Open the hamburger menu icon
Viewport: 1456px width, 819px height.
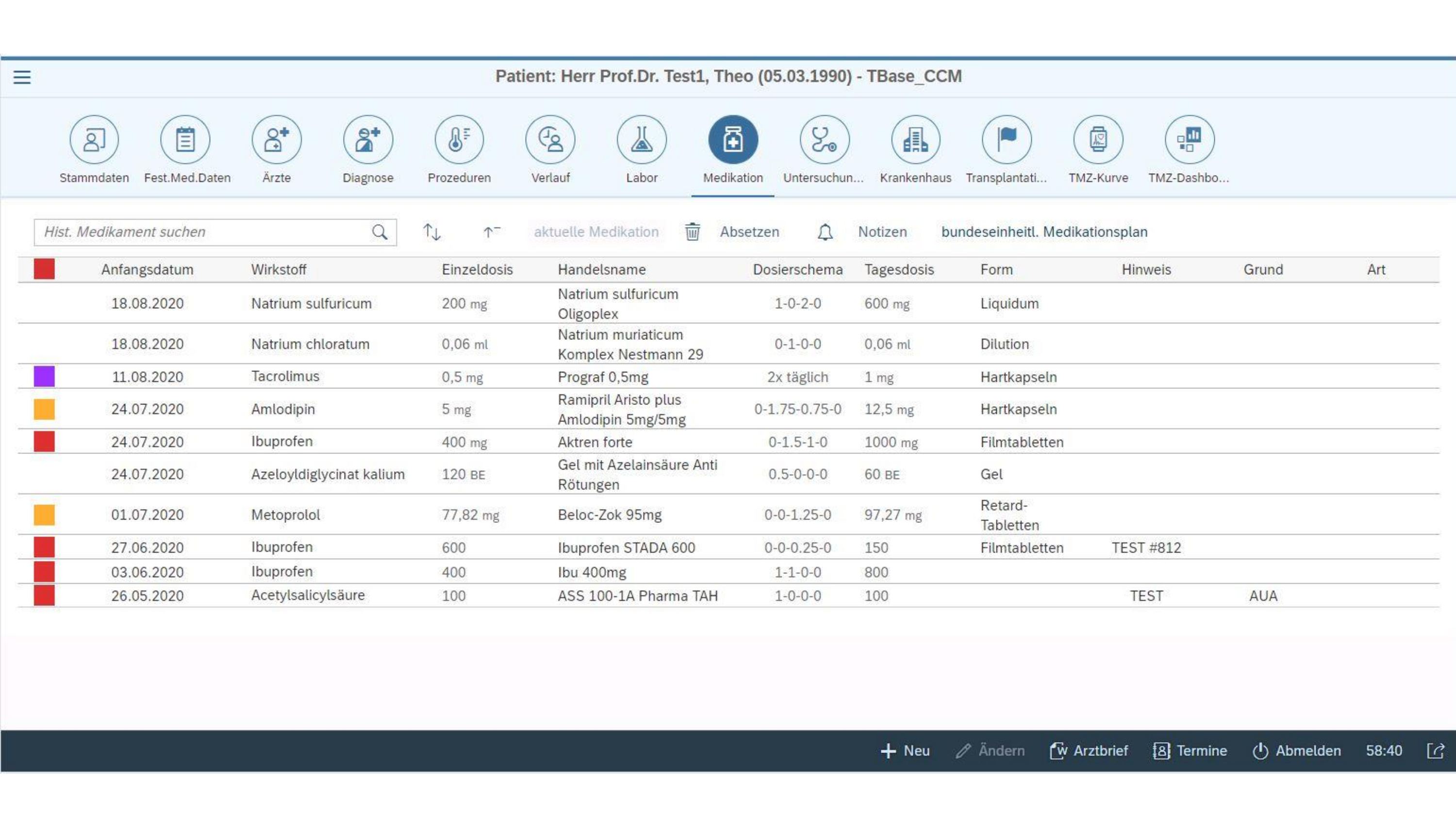(x=22, y=77)
